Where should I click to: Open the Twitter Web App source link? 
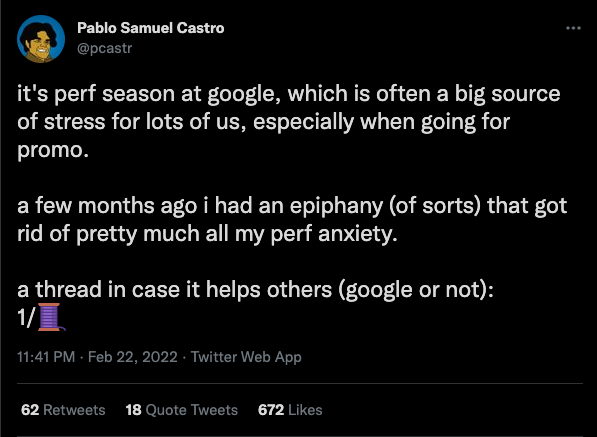[246, 357]
